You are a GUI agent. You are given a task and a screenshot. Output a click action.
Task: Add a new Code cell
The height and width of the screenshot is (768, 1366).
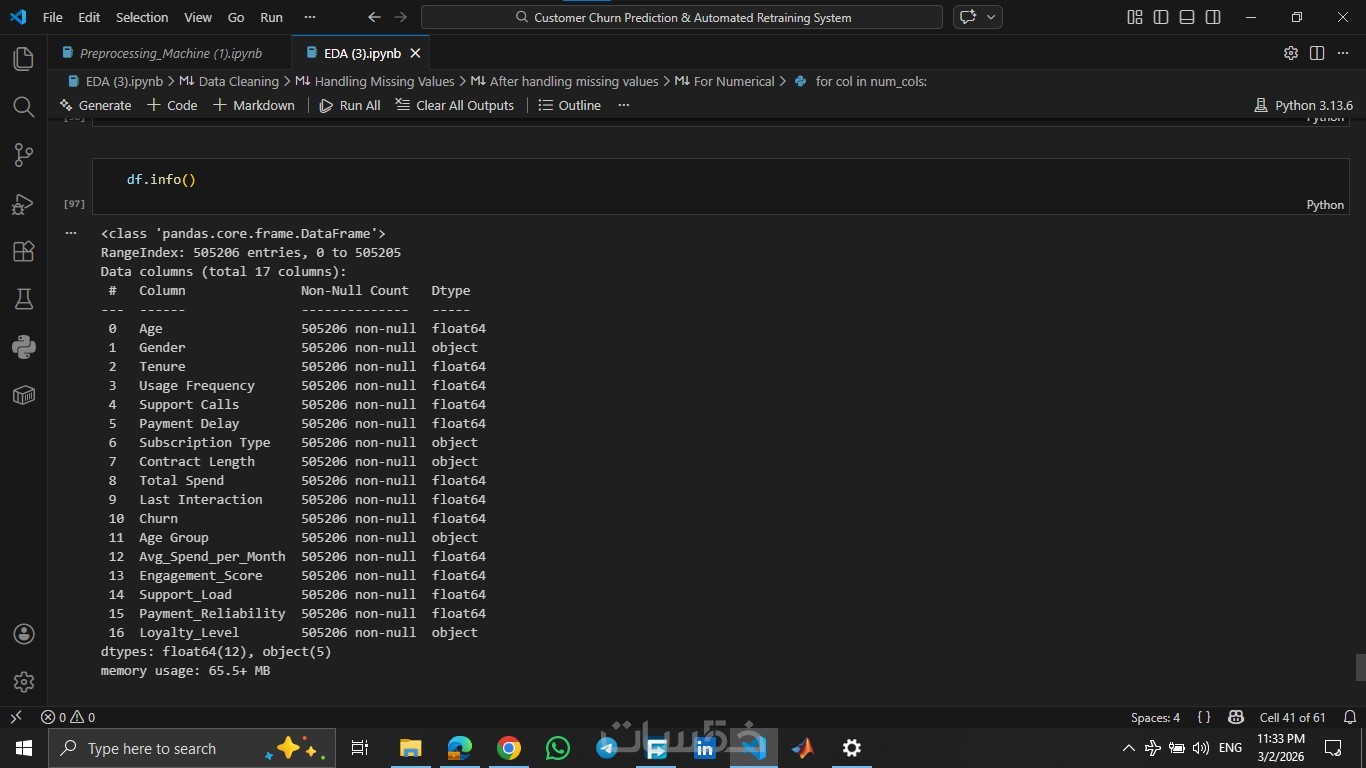tap(172, 105)
